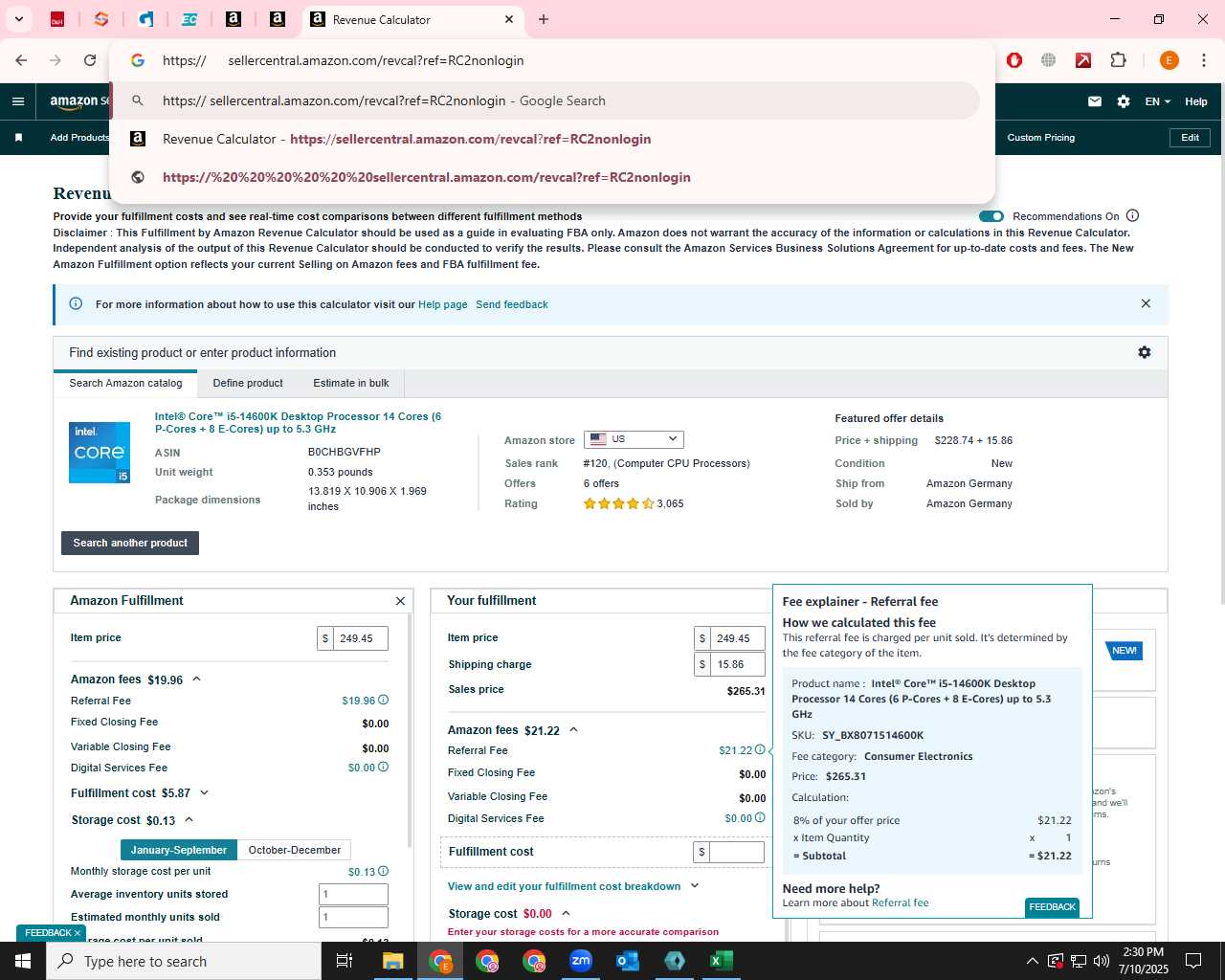Click Amazon Fulfillment Referral Fee info icon
Image resolution: width=1225 pixels, height=980 pixels.
pos(384,701)
